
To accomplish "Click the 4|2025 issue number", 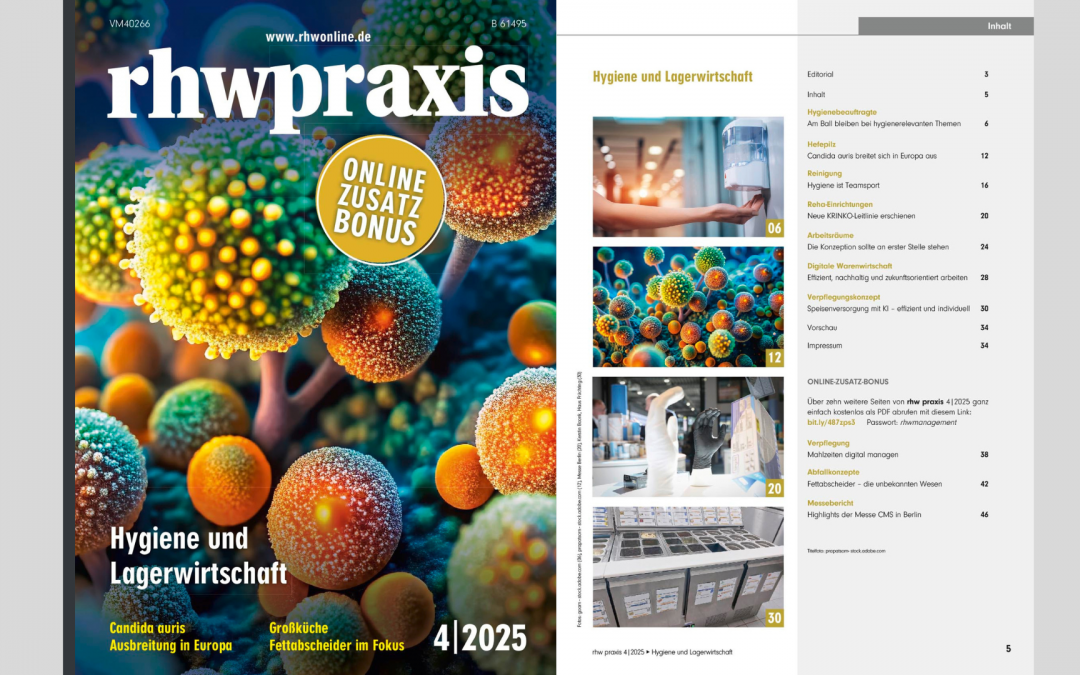I will click(482, 638).
